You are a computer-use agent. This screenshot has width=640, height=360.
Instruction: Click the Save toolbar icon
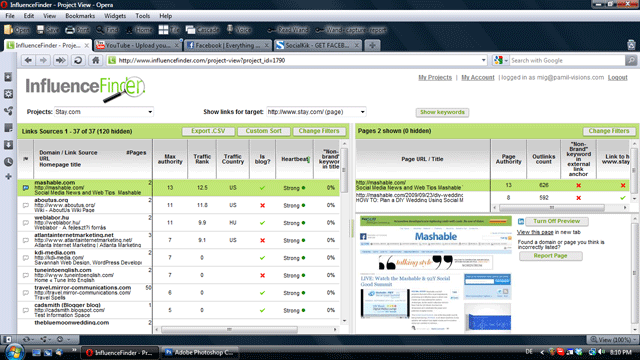(x=48, y=30)
